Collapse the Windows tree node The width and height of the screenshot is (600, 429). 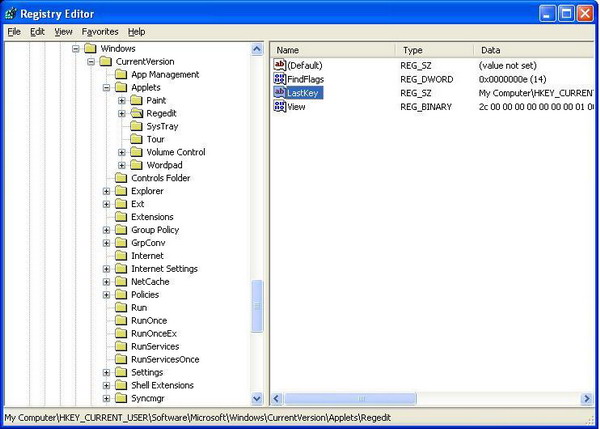pyautogui.click(x=76, y=49)
